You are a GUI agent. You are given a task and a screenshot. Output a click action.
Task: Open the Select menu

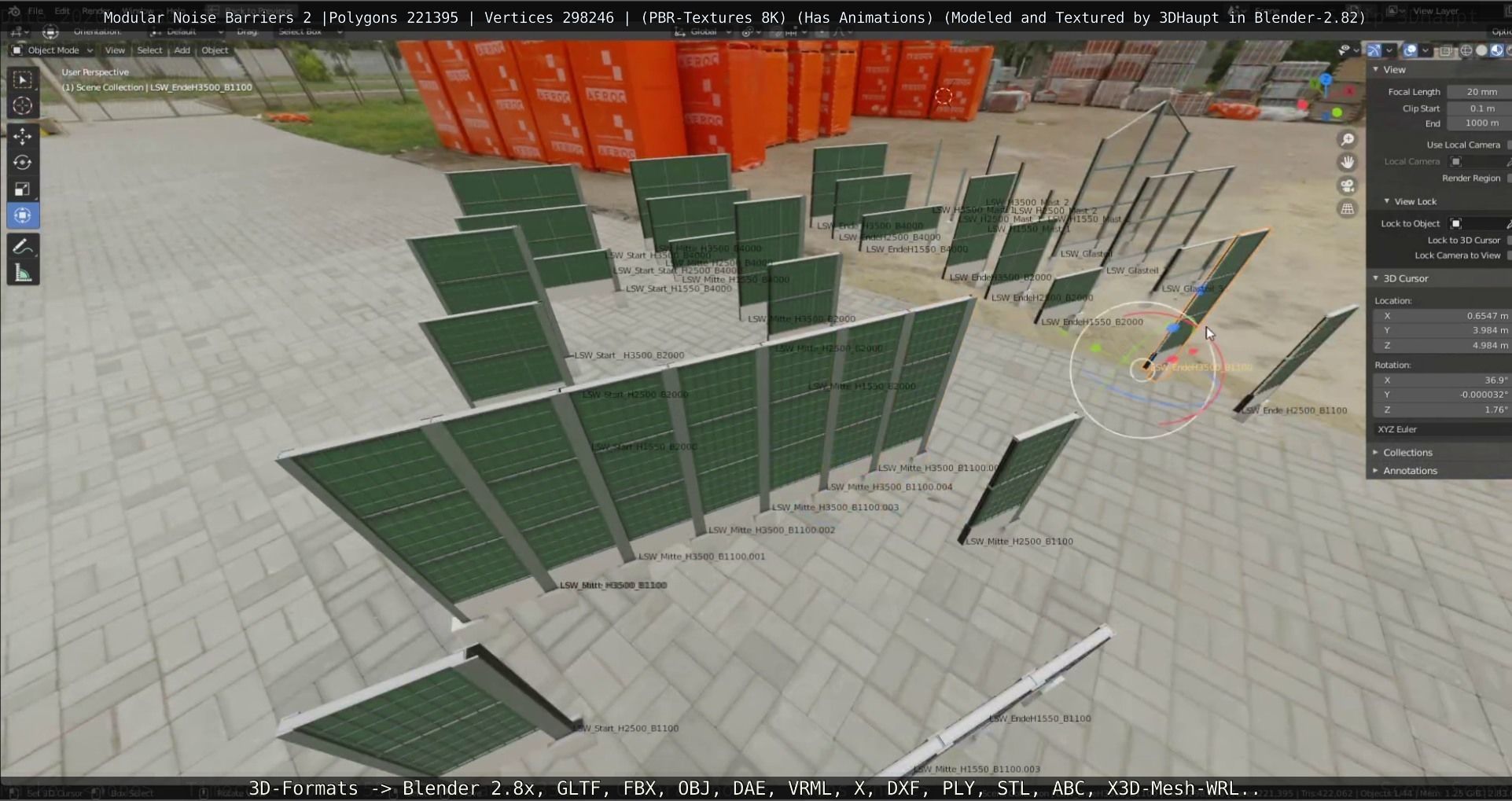[149, 50]
